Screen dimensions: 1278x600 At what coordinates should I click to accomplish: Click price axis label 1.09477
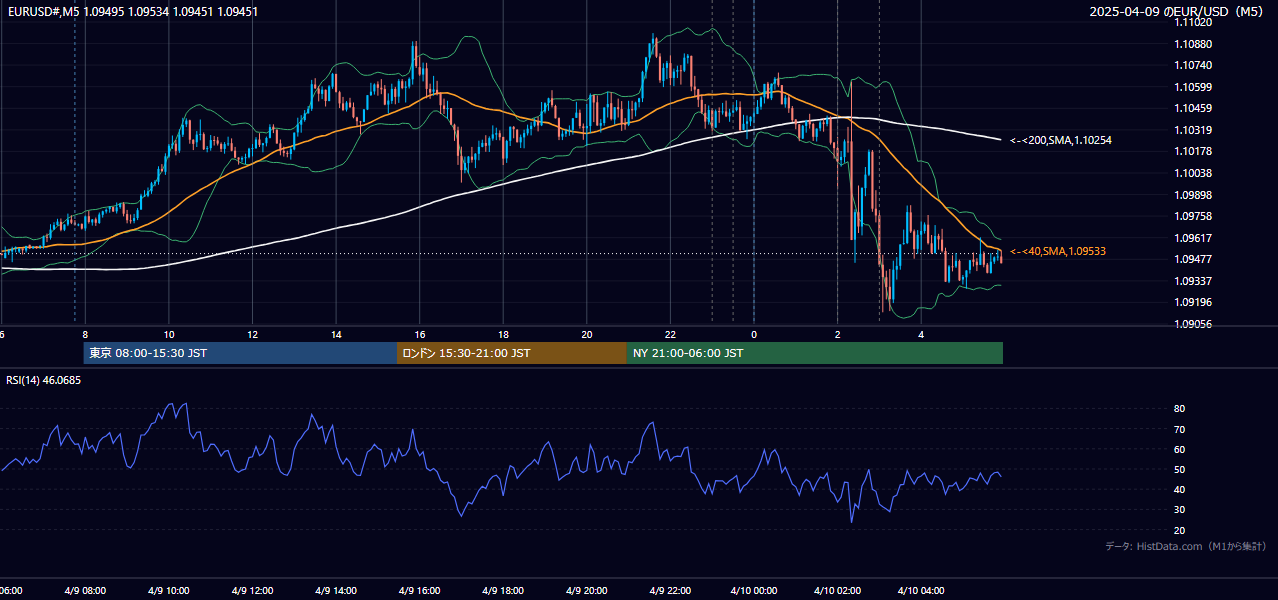(x=1194, y=259)
